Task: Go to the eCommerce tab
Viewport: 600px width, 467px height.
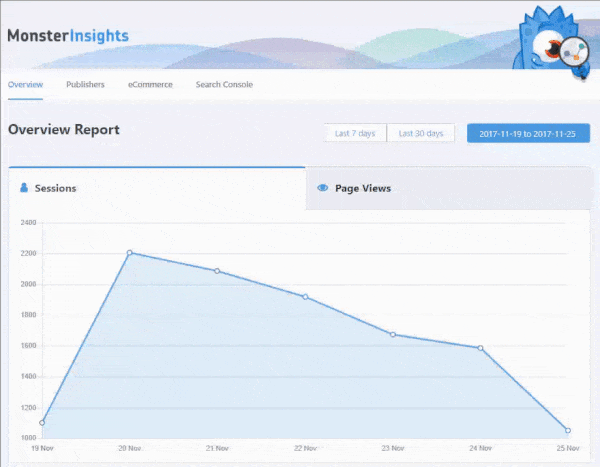Action: [x=150, y=85]
